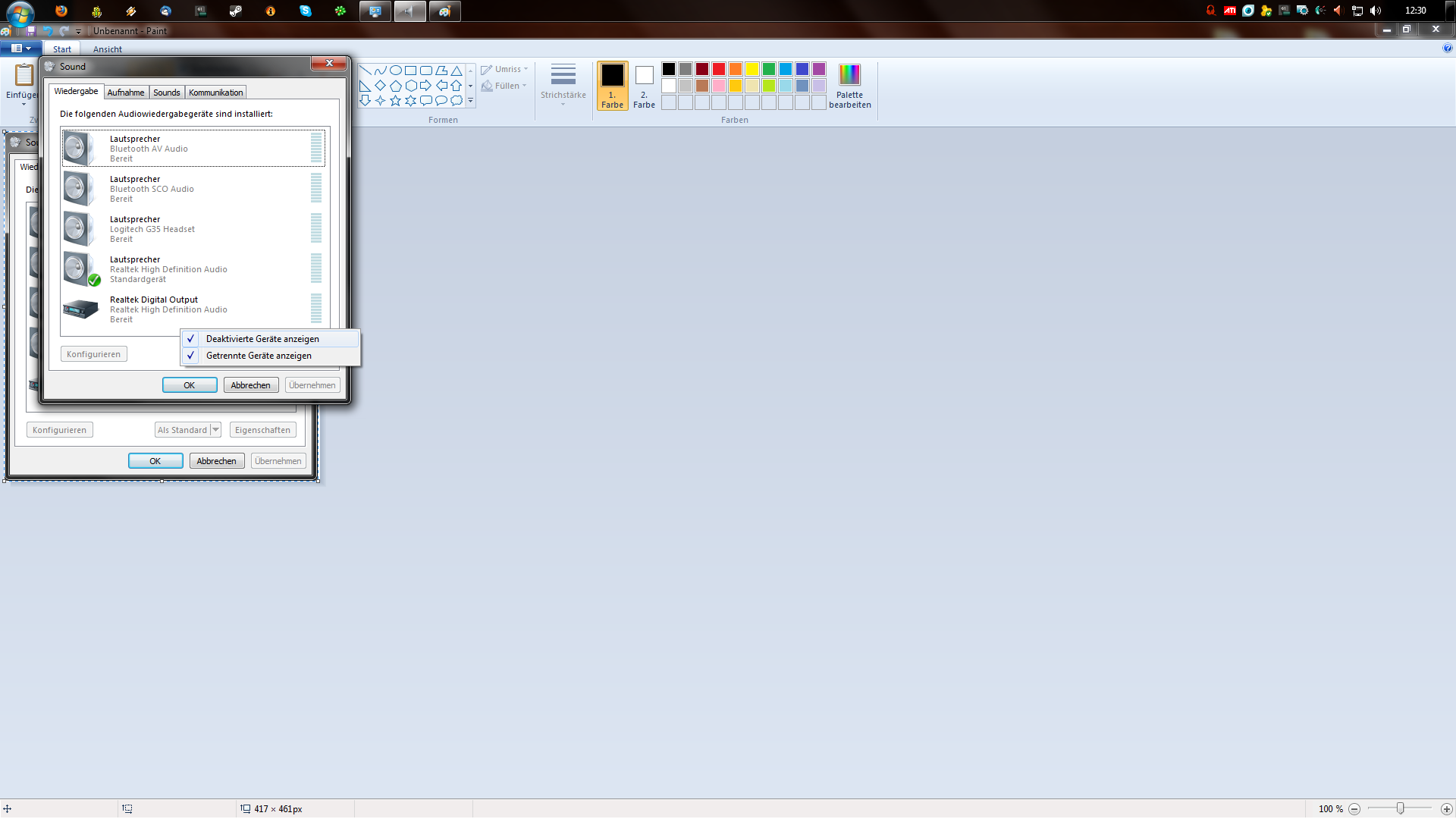1456x819 pixels.
Task: Pick the triangle shape tool
Action: tap(457, 70)
